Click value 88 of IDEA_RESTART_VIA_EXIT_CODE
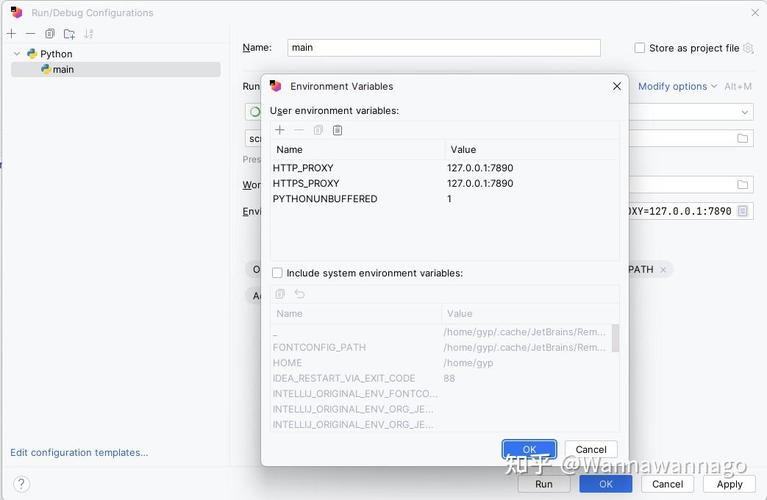The image size is (767, 500). point(449,378)
